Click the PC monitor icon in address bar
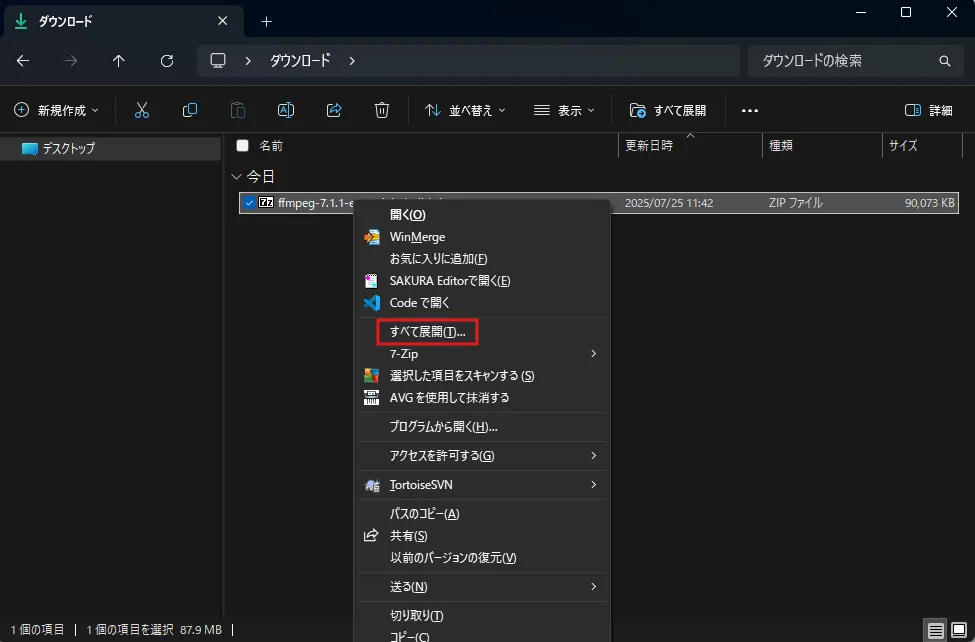Image resolution: width=975 pixels, height=642 pixels. (218, 60)
